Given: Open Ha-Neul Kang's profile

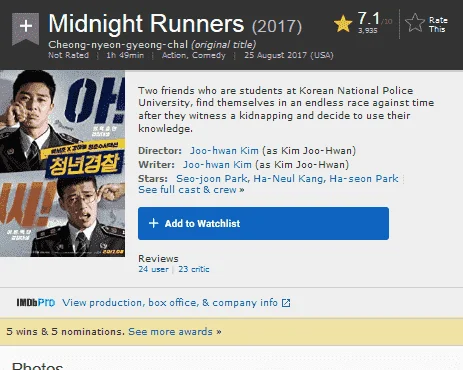Looking at the screenshot, I should coord(289,179).
